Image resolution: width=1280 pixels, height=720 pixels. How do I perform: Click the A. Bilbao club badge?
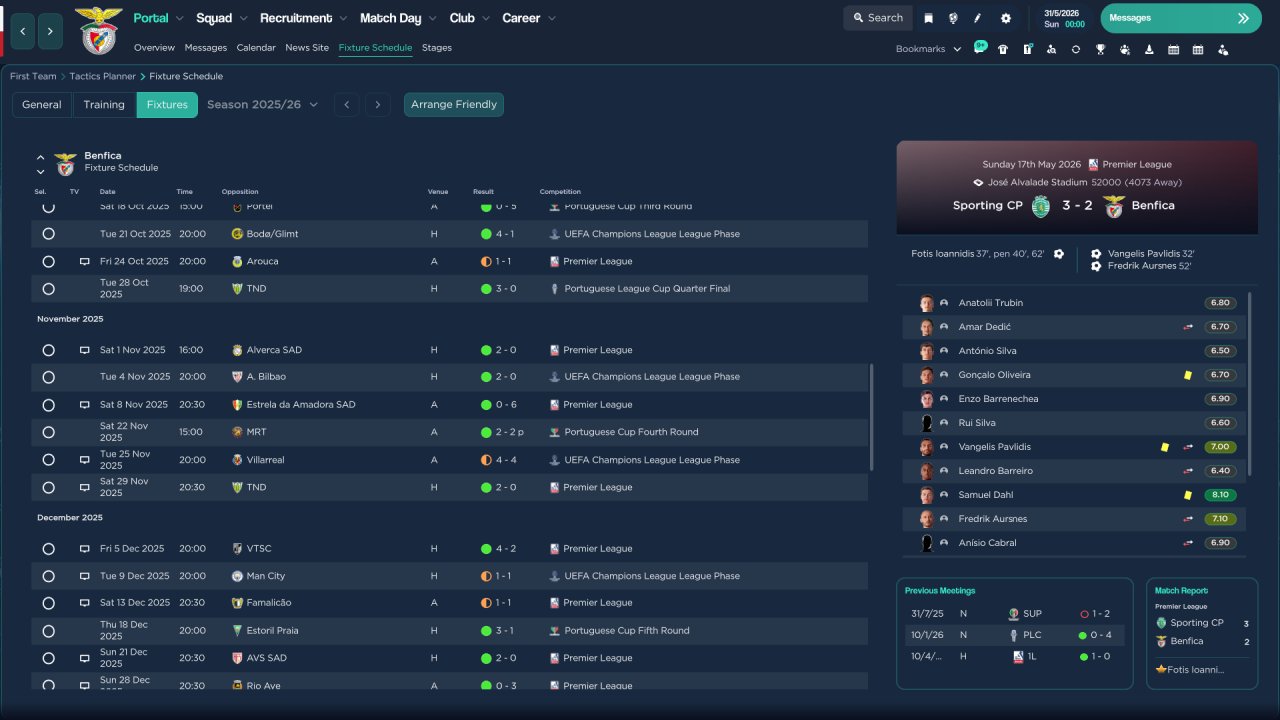[x=237, y=377]
